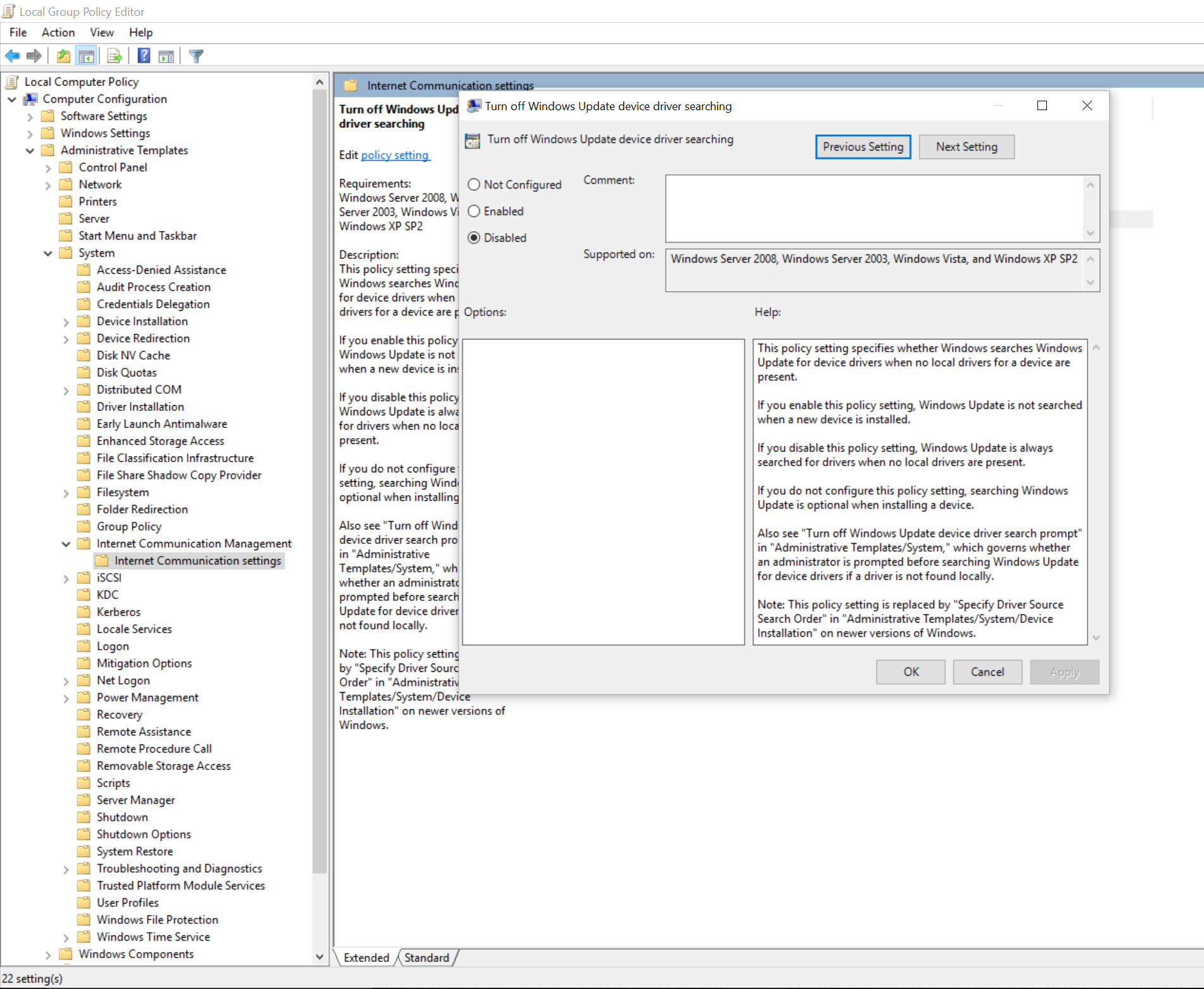Image resolution: width=1204 pixels, height=989 pixels.
Task: Click the Back arrow toolbar icon
Action: [x=12, y=56]
